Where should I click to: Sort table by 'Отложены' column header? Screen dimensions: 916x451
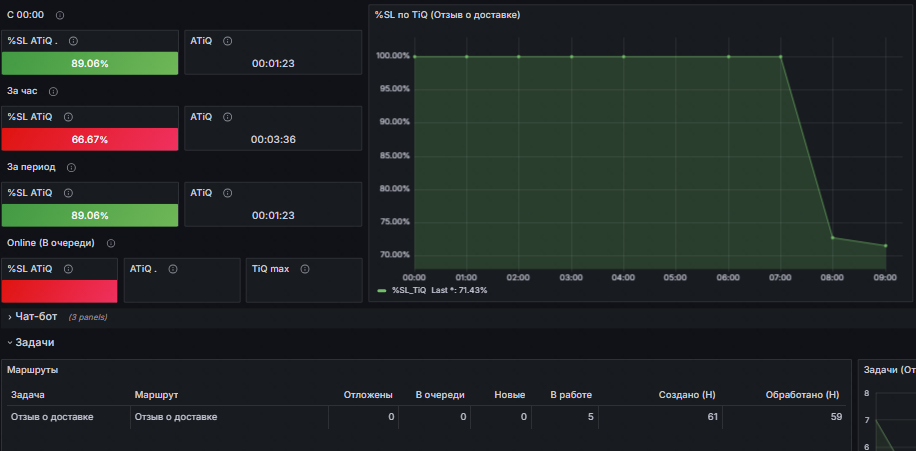pos(368,396)
